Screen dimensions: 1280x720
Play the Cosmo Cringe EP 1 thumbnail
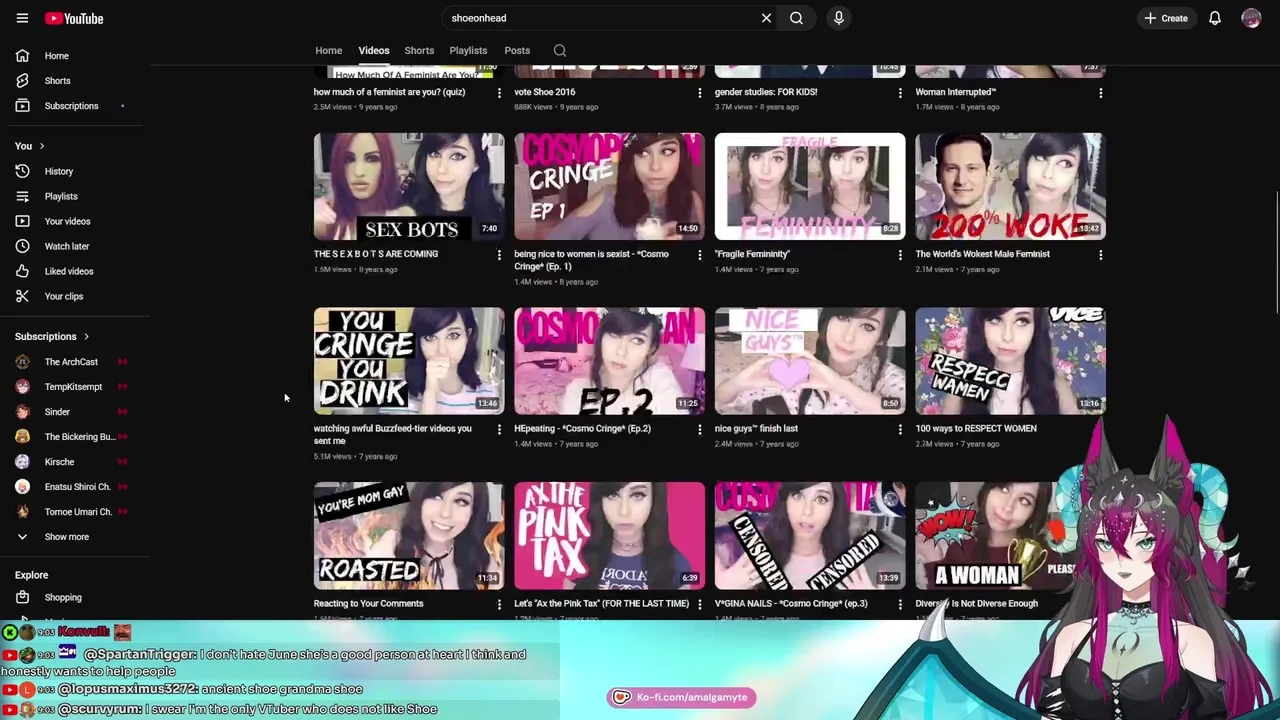click(x=609, y=186)
